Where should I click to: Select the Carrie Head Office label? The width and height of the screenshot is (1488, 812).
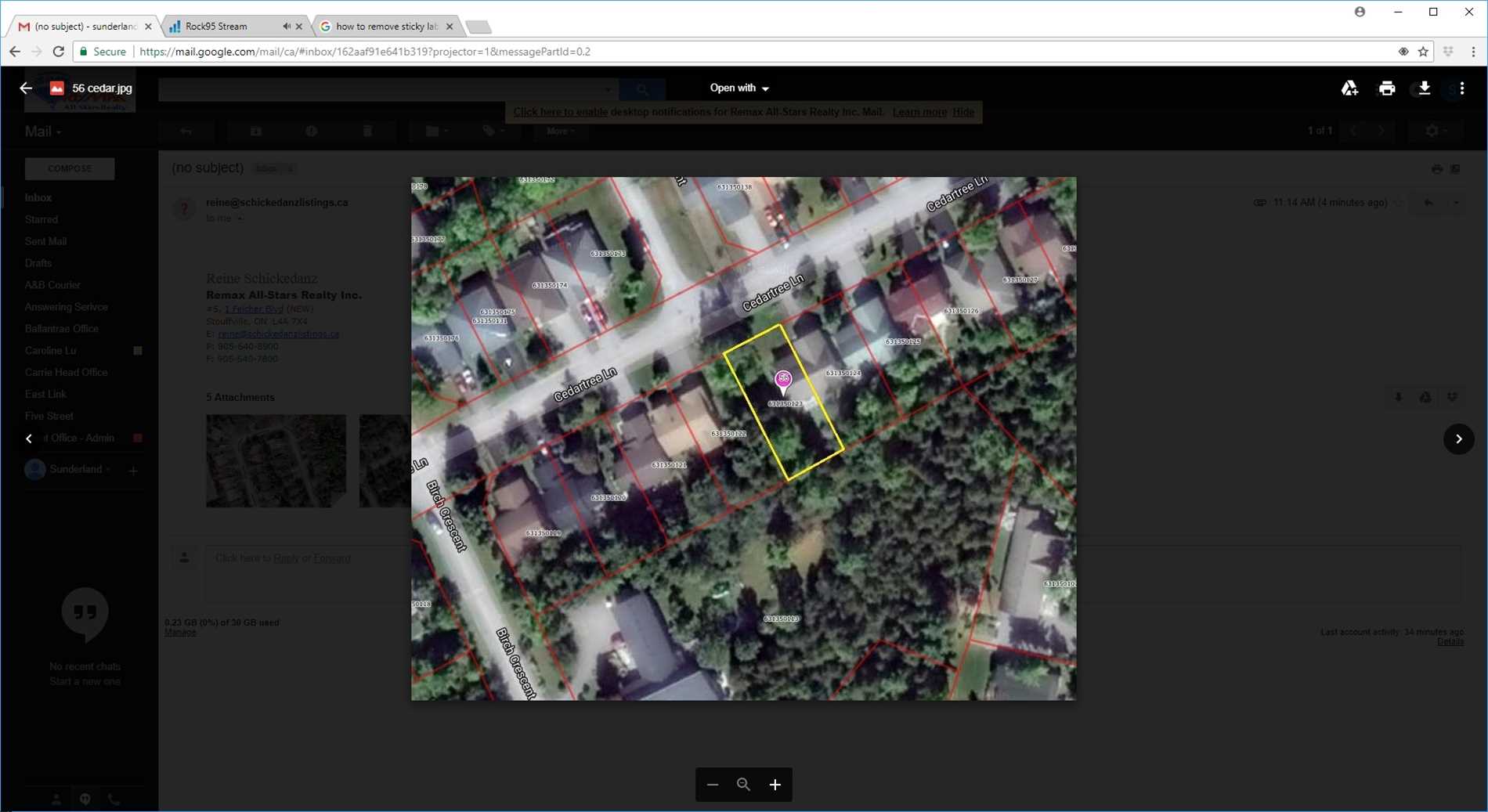pos(66,373)
